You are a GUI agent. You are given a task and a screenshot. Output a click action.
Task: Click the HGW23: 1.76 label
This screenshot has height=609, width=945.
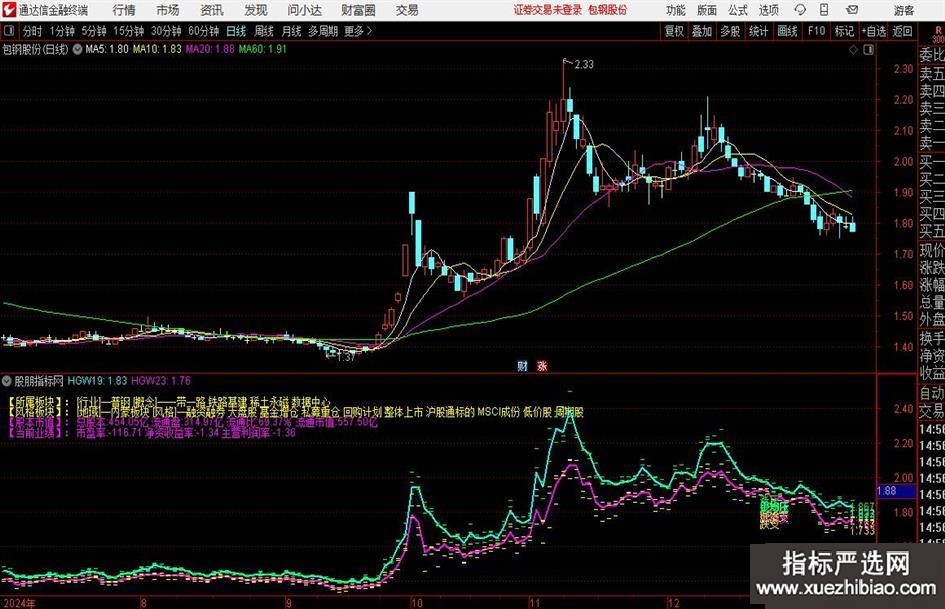click(x=161, y=380)
